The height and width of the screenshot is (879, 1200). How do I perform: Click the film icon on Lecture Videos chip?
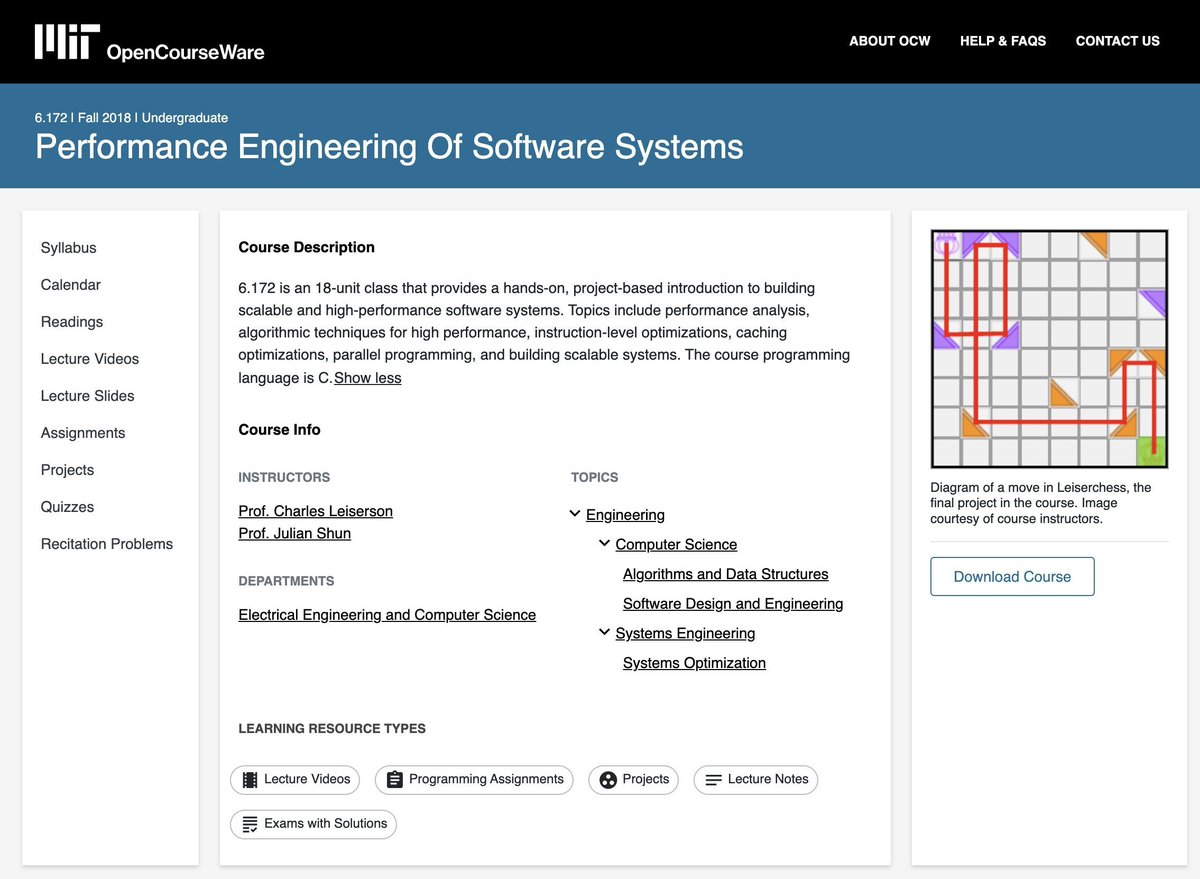click(x=250, y=779)
